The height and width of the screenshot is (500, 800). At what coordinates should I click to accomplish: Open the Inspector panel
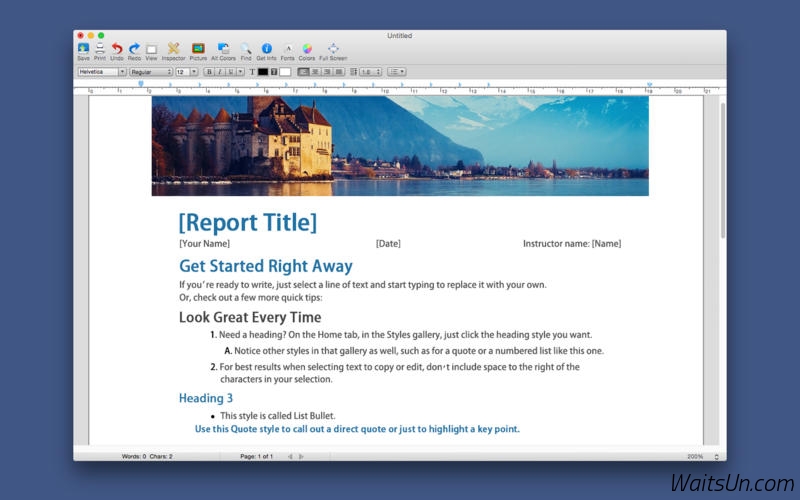[x=173, y=49]
